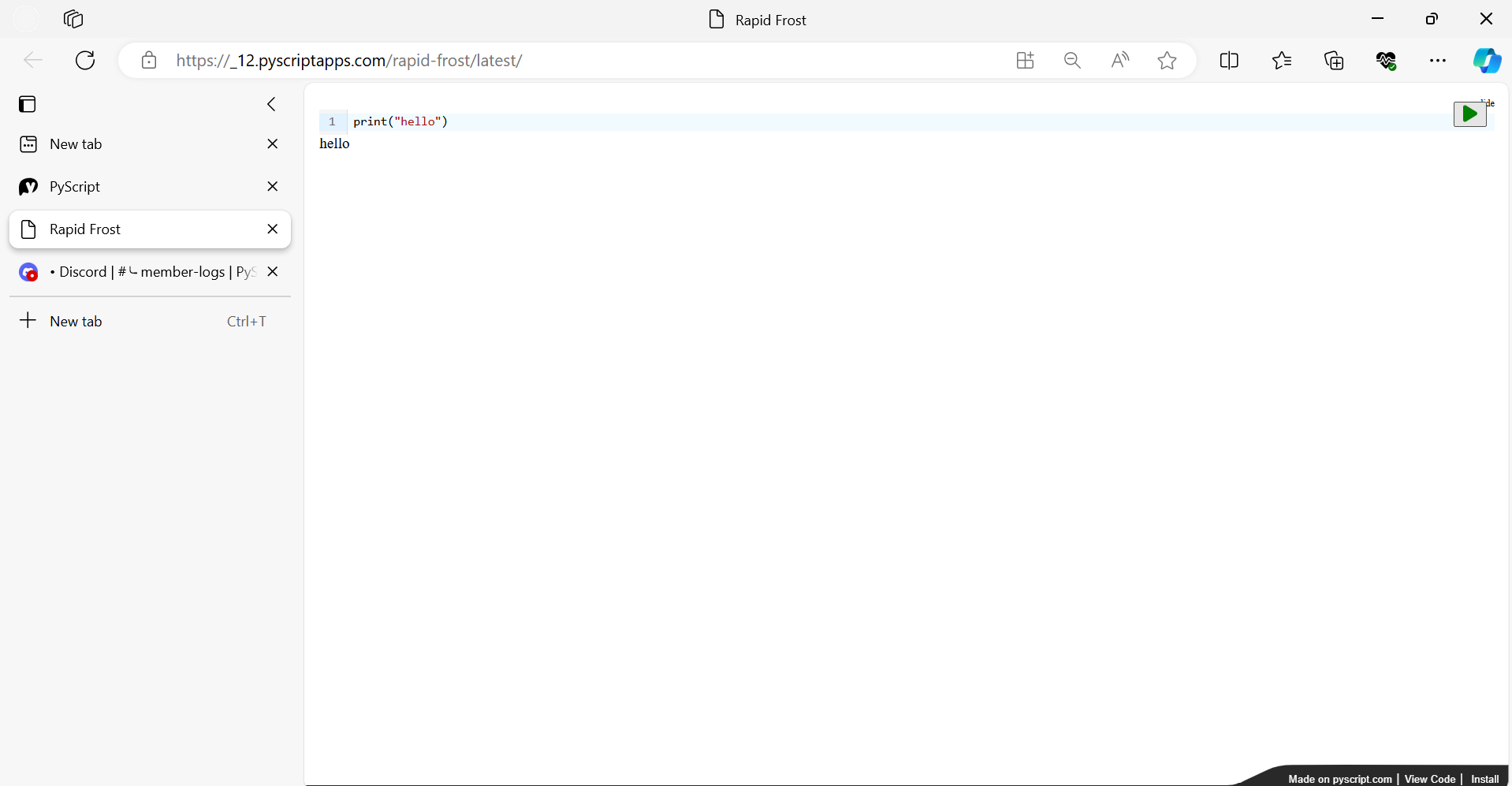Click the View Code link
The height and width of the screenshot is (786, 1512).
(x=1429, y=779)
